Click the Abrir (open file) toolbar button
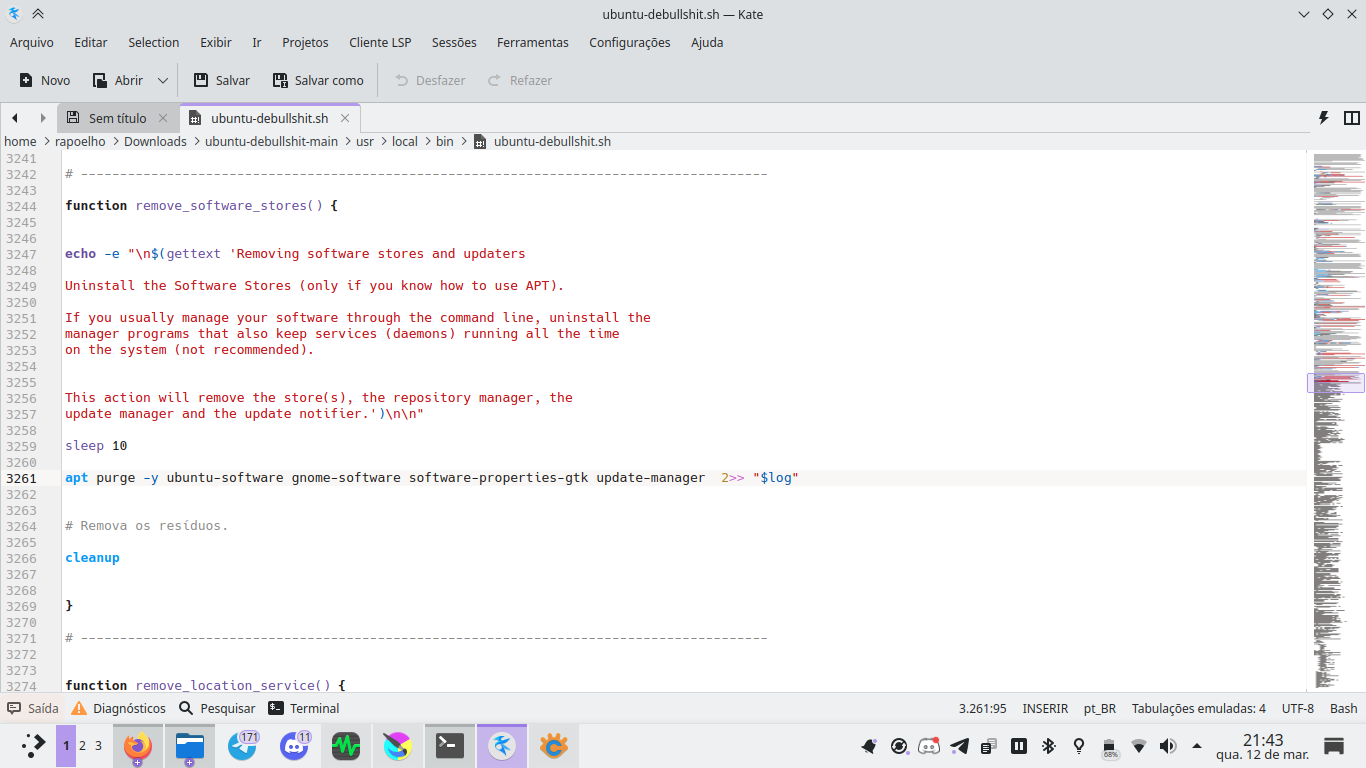Viewport: 1366px width, 768px height. [x=118, y=80]
